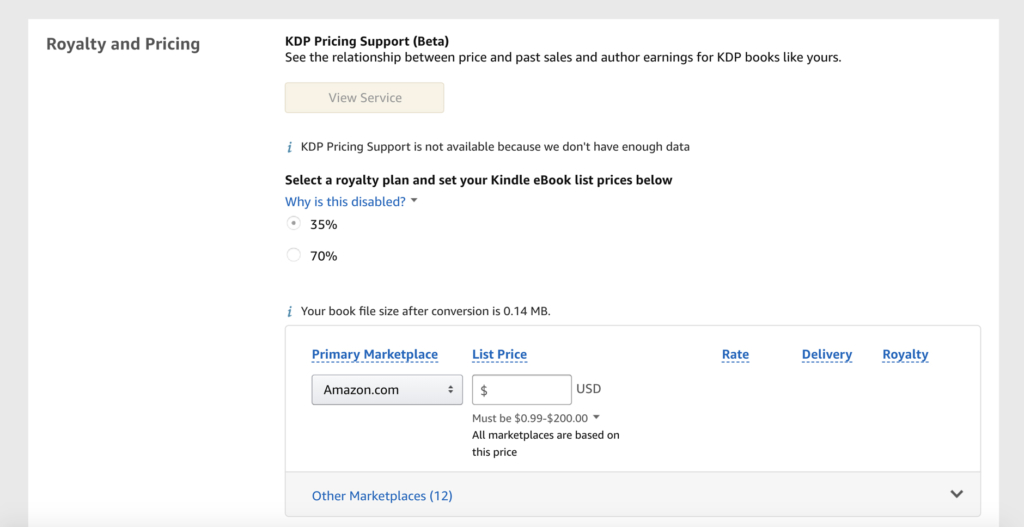Viewport: 1024px width, 527px height.
Task: Open 'Why is this disabled?' explanation
Action: pyautogui.click(x=345, y=202)
